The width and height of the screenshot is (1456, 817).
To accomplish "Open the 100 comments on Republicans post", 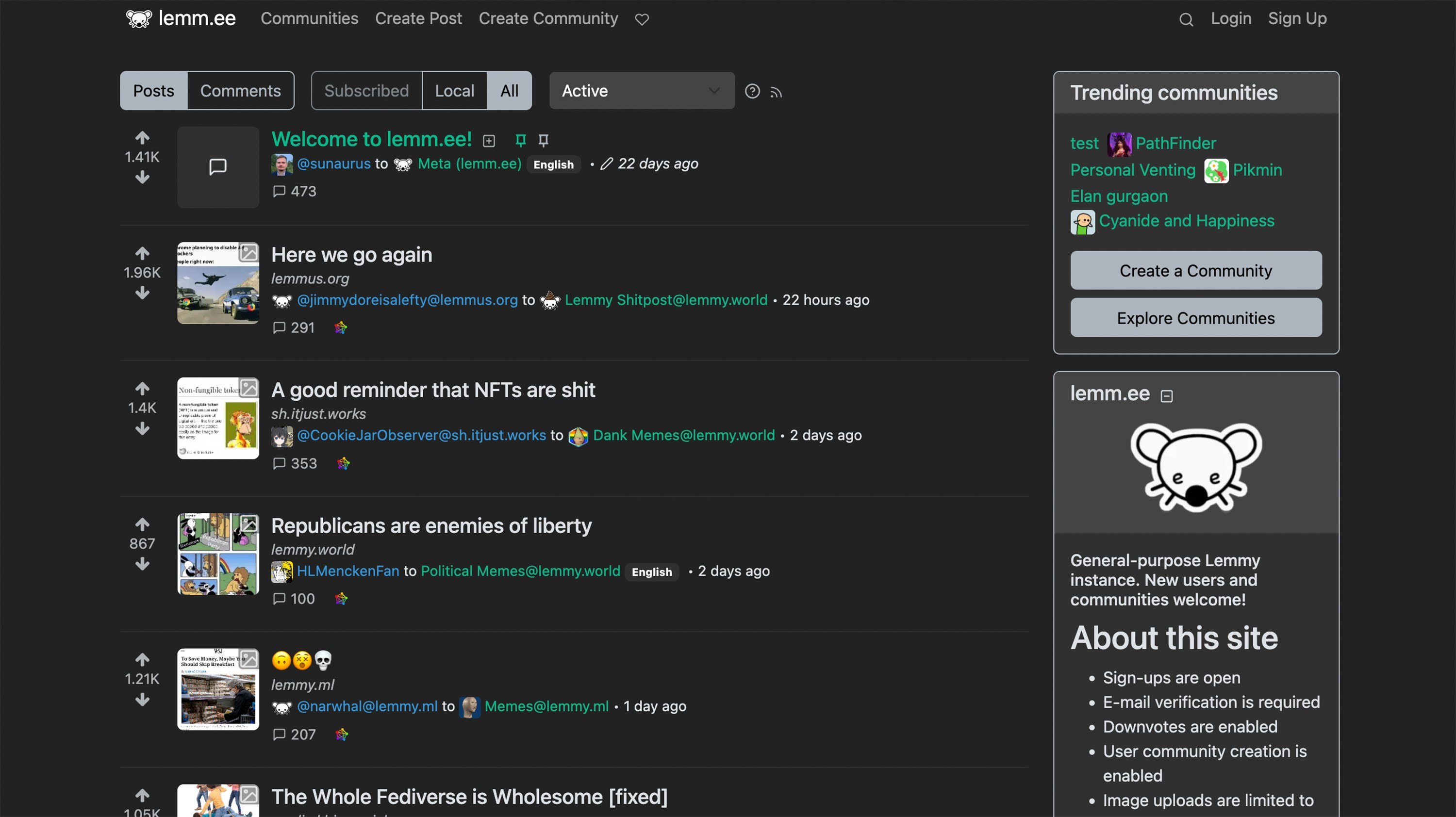I will pos(293,599).
